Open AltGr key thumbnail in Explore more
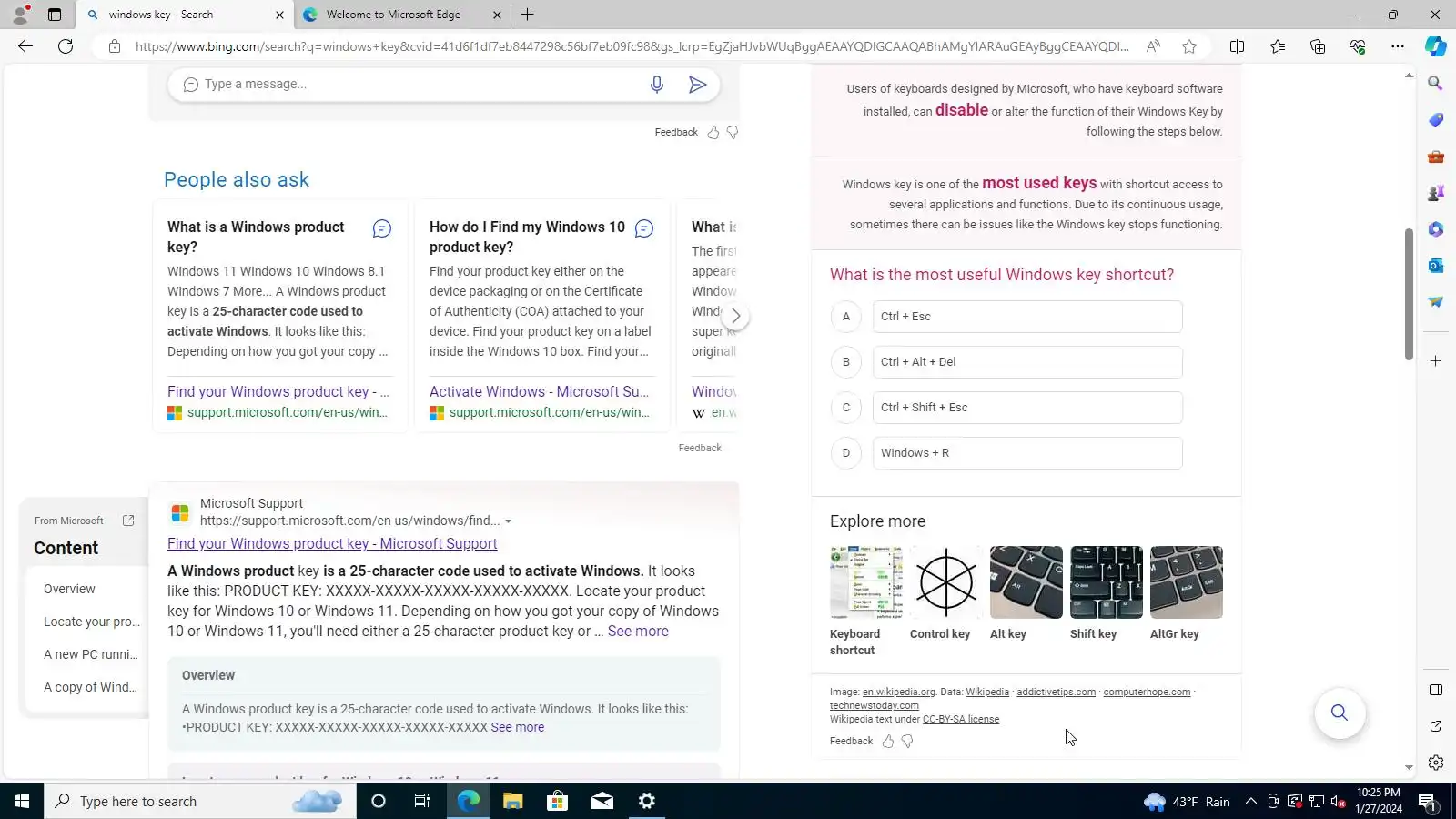The height and width of the screenshot is (819, 1456). click(x=1187, y=582)
